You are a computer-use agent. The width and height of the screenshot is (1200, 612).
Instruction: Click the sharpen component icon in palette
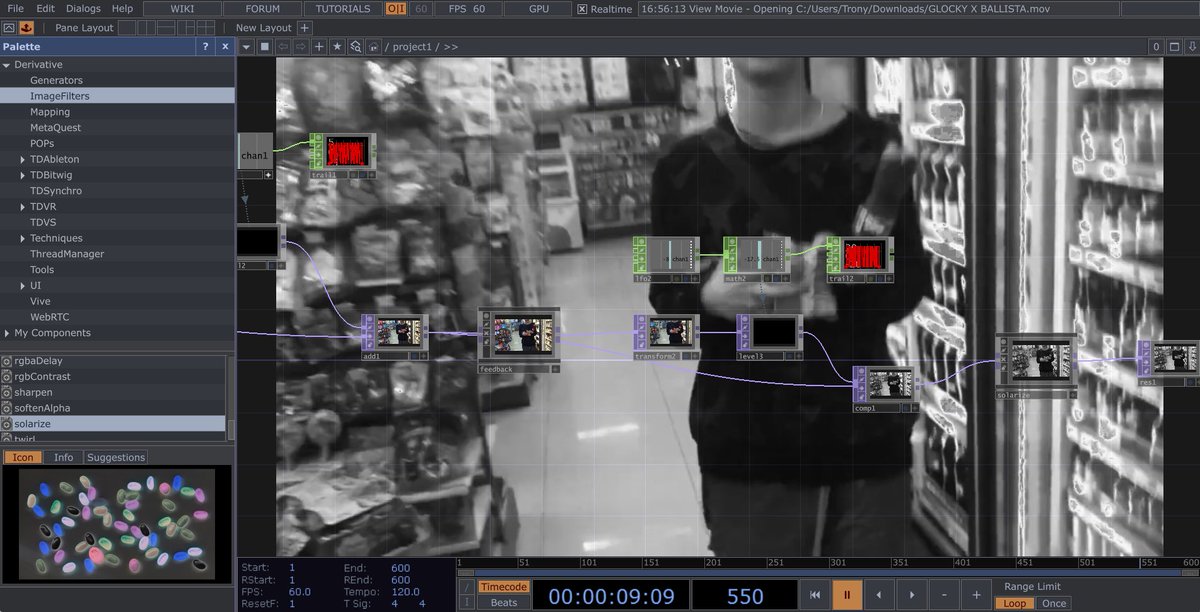point(7,393)
